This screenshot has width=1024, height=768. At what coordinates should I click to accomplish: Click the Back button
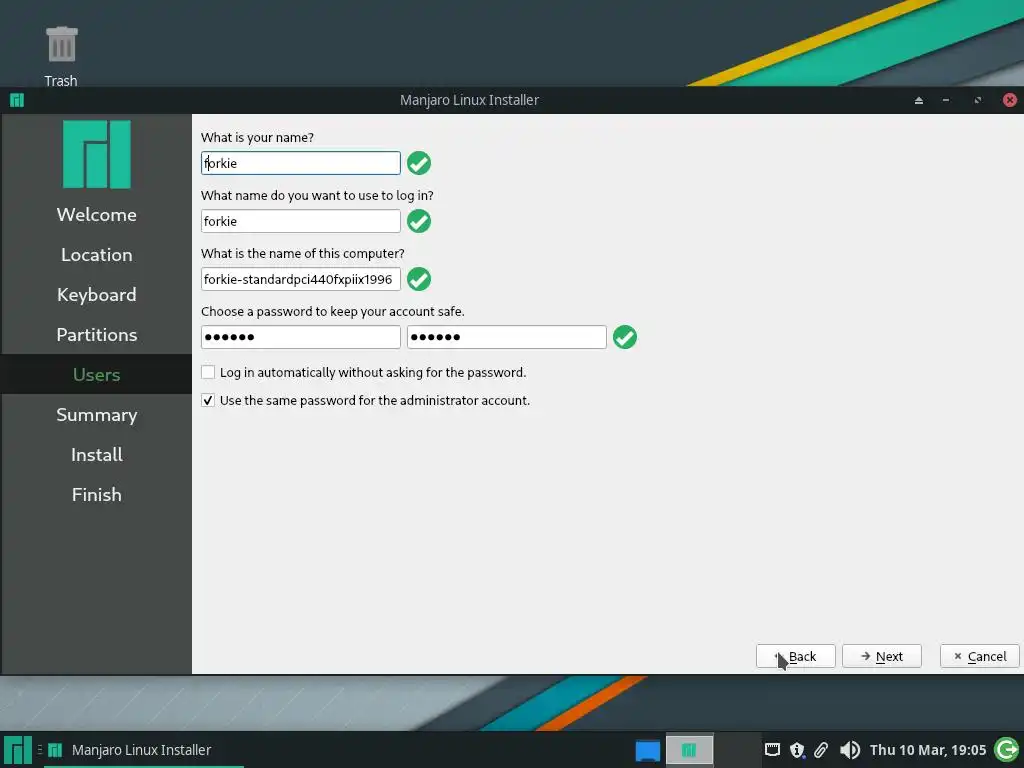point(795,656)
